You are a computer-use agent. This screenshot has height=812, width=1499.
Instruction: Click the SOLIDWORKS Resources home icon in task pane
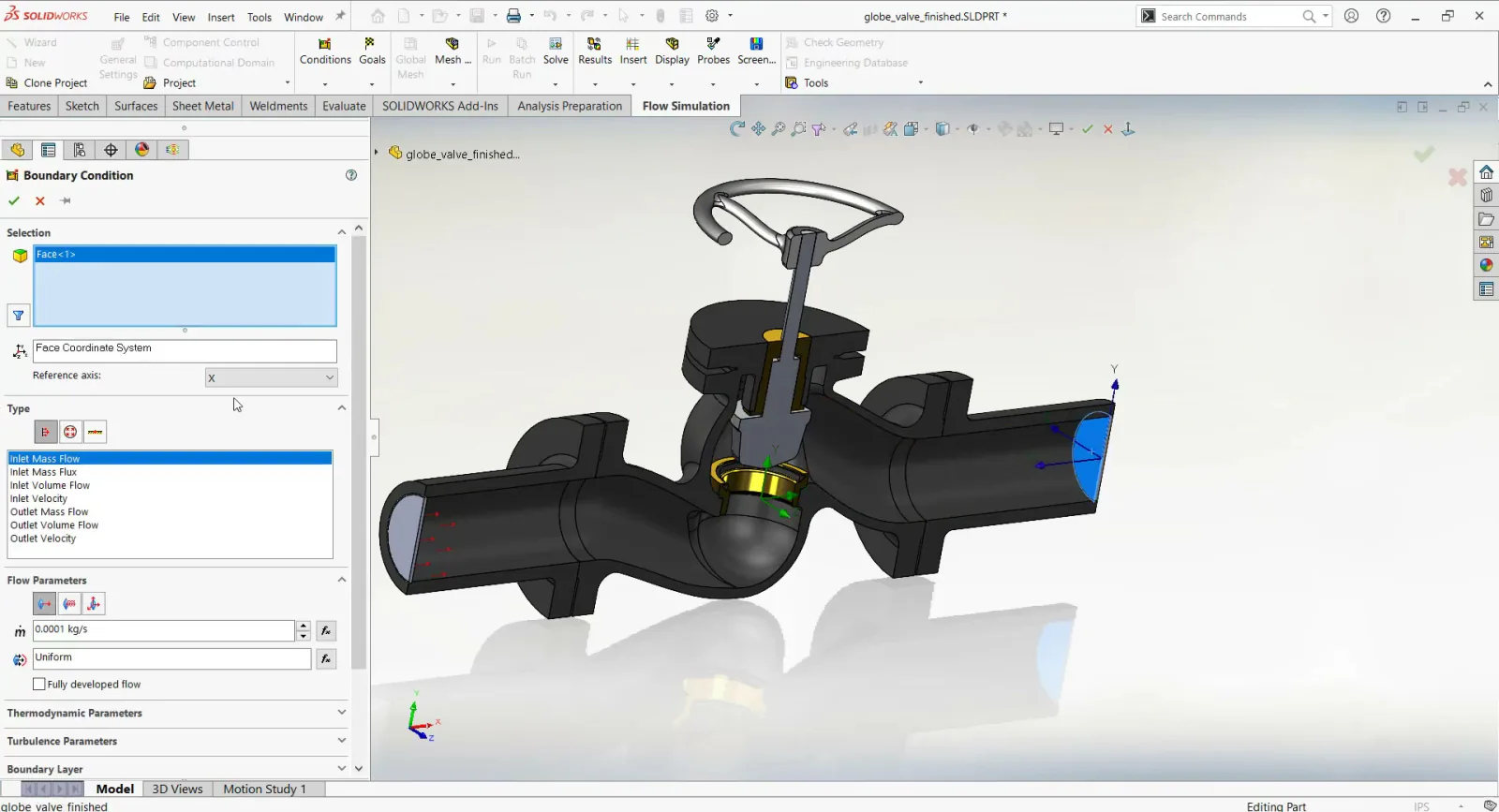(x=1486, y=172)
